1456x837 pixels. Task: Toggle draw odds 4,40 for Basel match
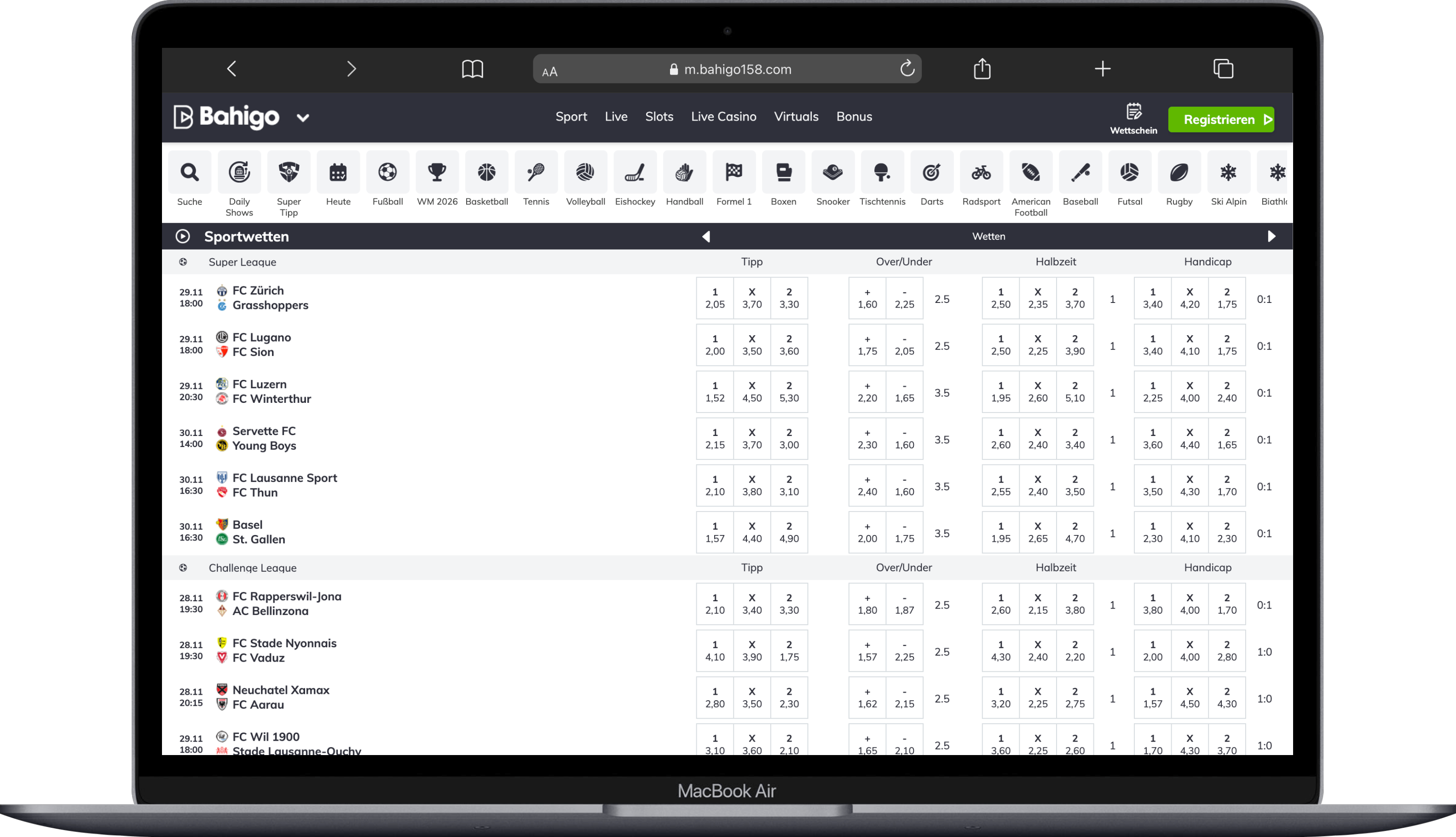[x=751, y=532]
